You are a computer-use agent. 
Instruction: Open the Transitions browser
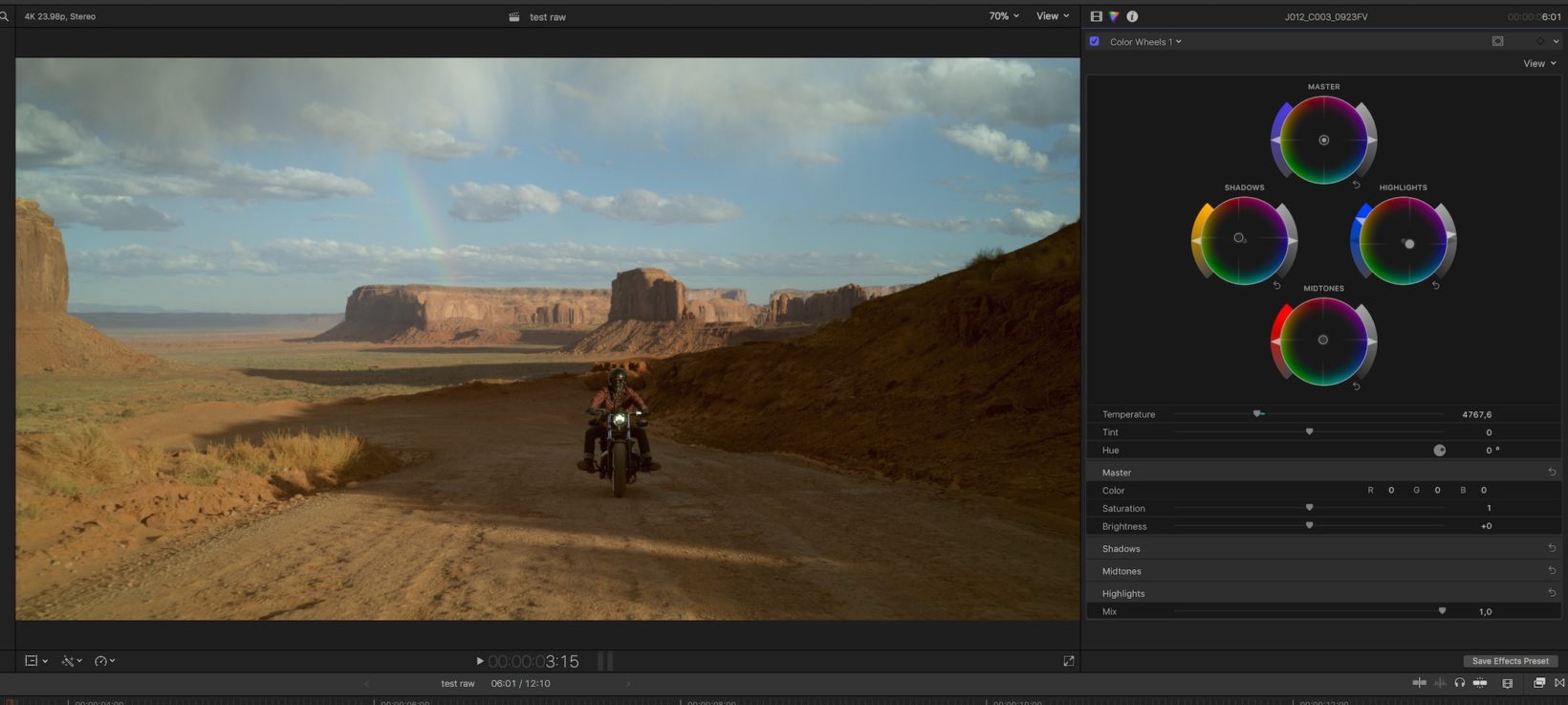[x=1559, y=683]
